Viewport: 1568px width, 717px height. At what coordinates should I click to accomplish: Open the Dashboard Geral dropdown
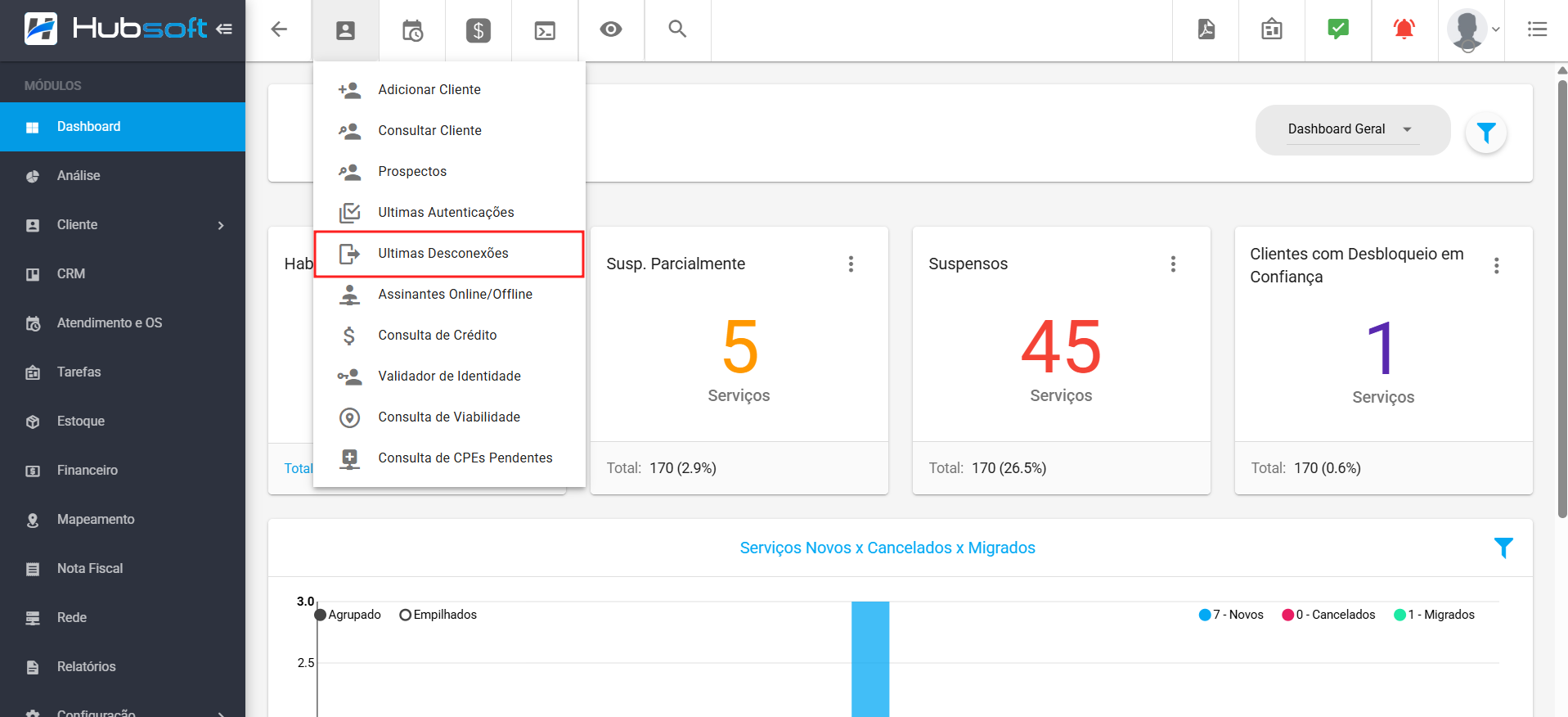(1351, 129)
